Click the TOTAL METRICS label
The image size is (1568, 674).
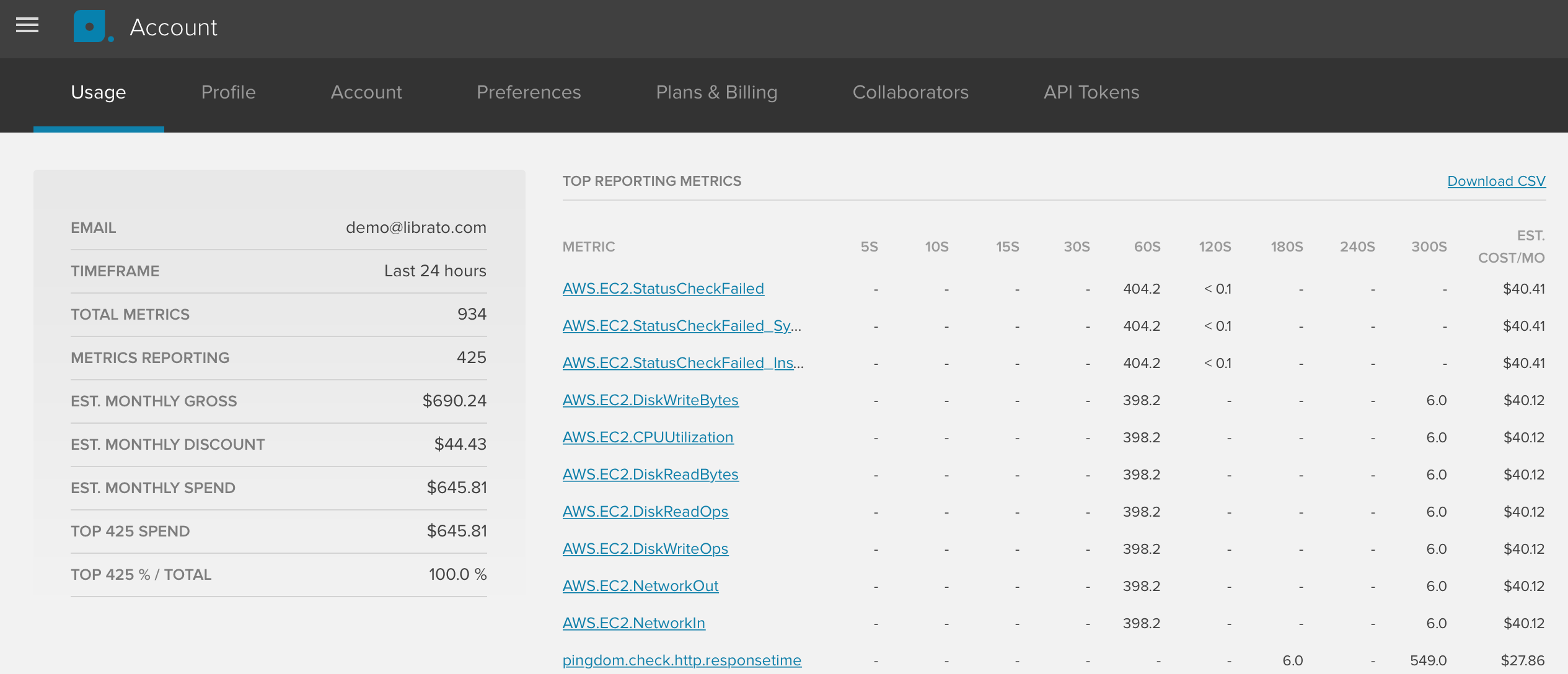click(x=130, y=315)
